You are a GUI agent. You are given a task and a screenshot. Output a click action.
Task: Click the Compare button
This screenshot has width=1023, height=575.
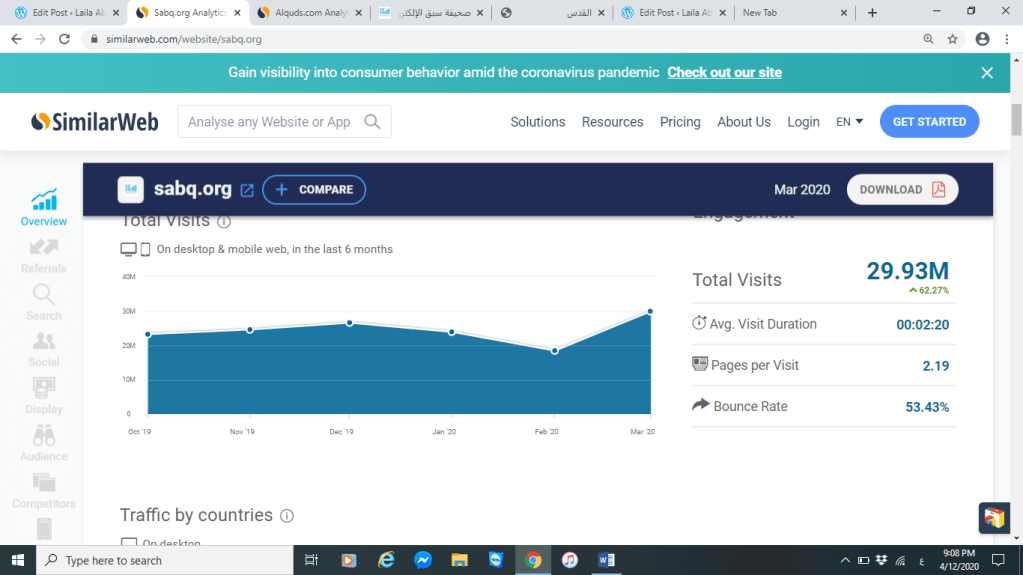click(314, 190)
